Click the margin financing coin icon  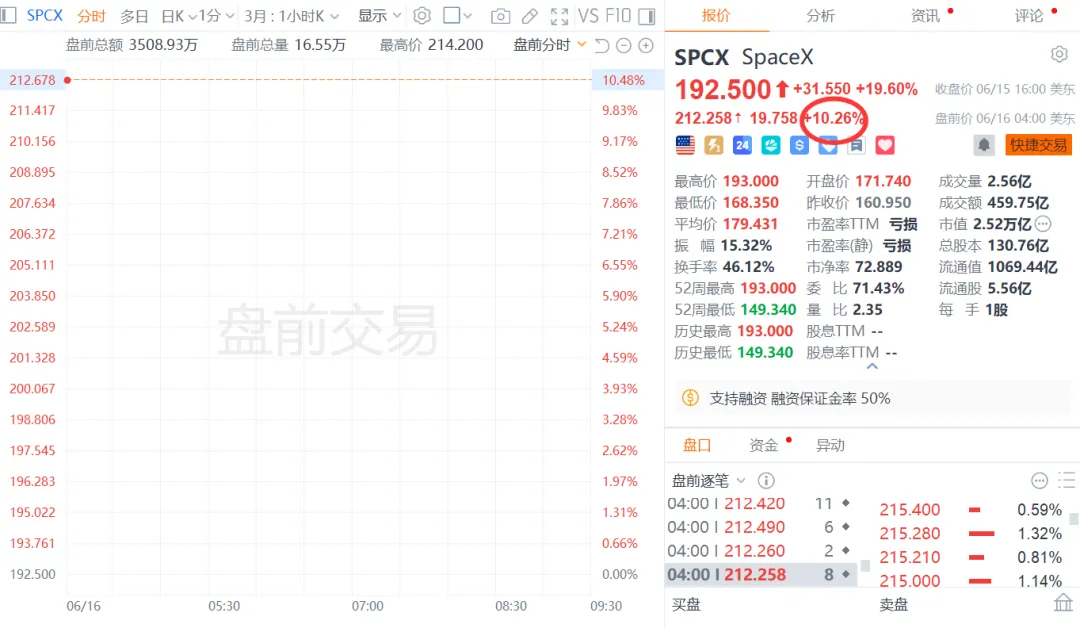click(x=690, y=398)
